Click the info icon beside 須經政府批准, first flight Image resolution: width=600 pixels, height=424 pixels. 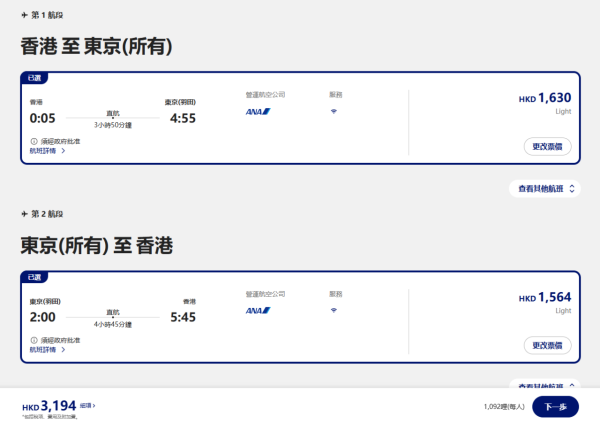pos(34,141)
